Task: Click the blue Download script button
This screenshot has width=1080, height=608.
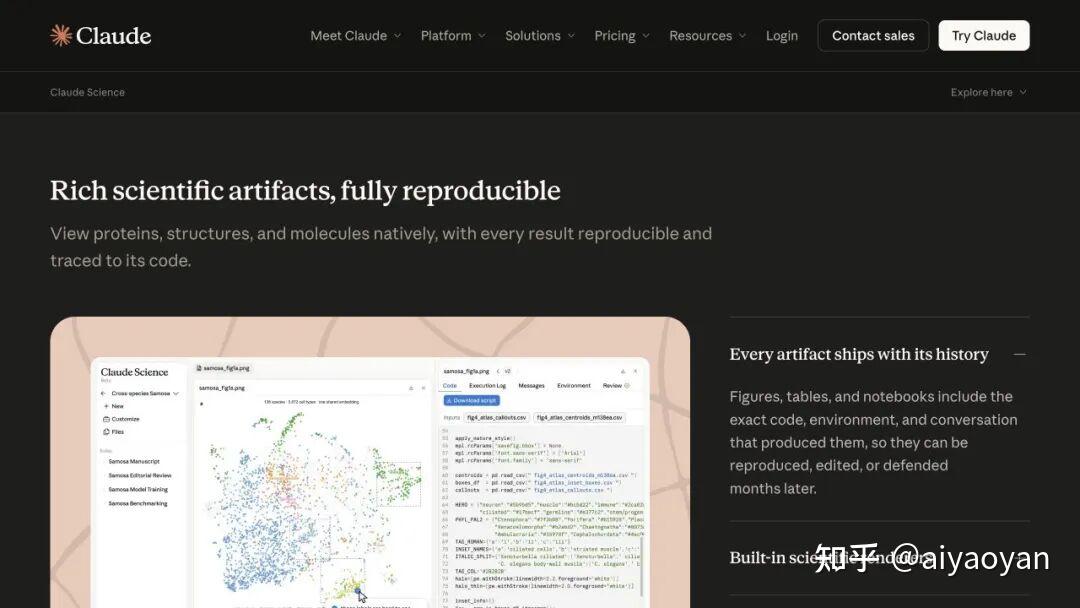Action: point(472,400)
